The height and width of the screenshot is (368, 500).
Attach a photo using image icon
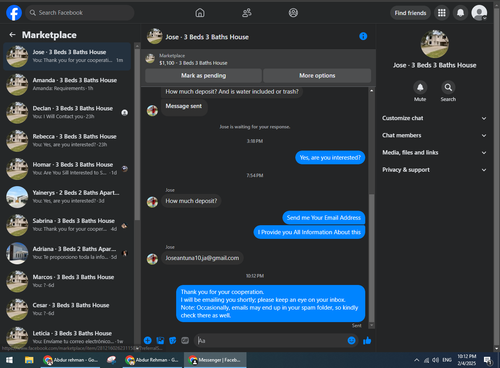[160, 340]
